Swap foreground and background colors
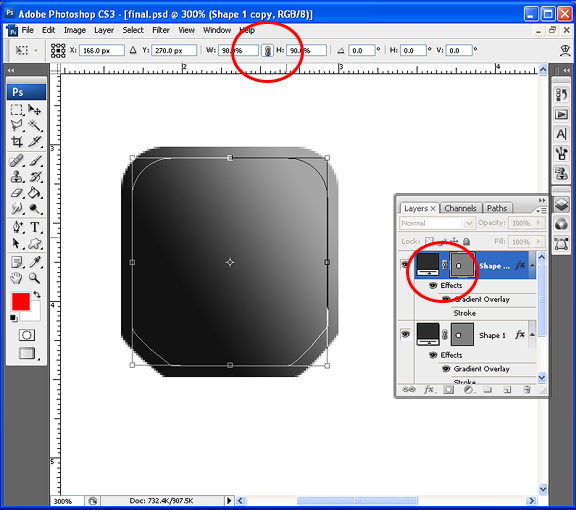This screenshot has height=510, width=576. 37,294
